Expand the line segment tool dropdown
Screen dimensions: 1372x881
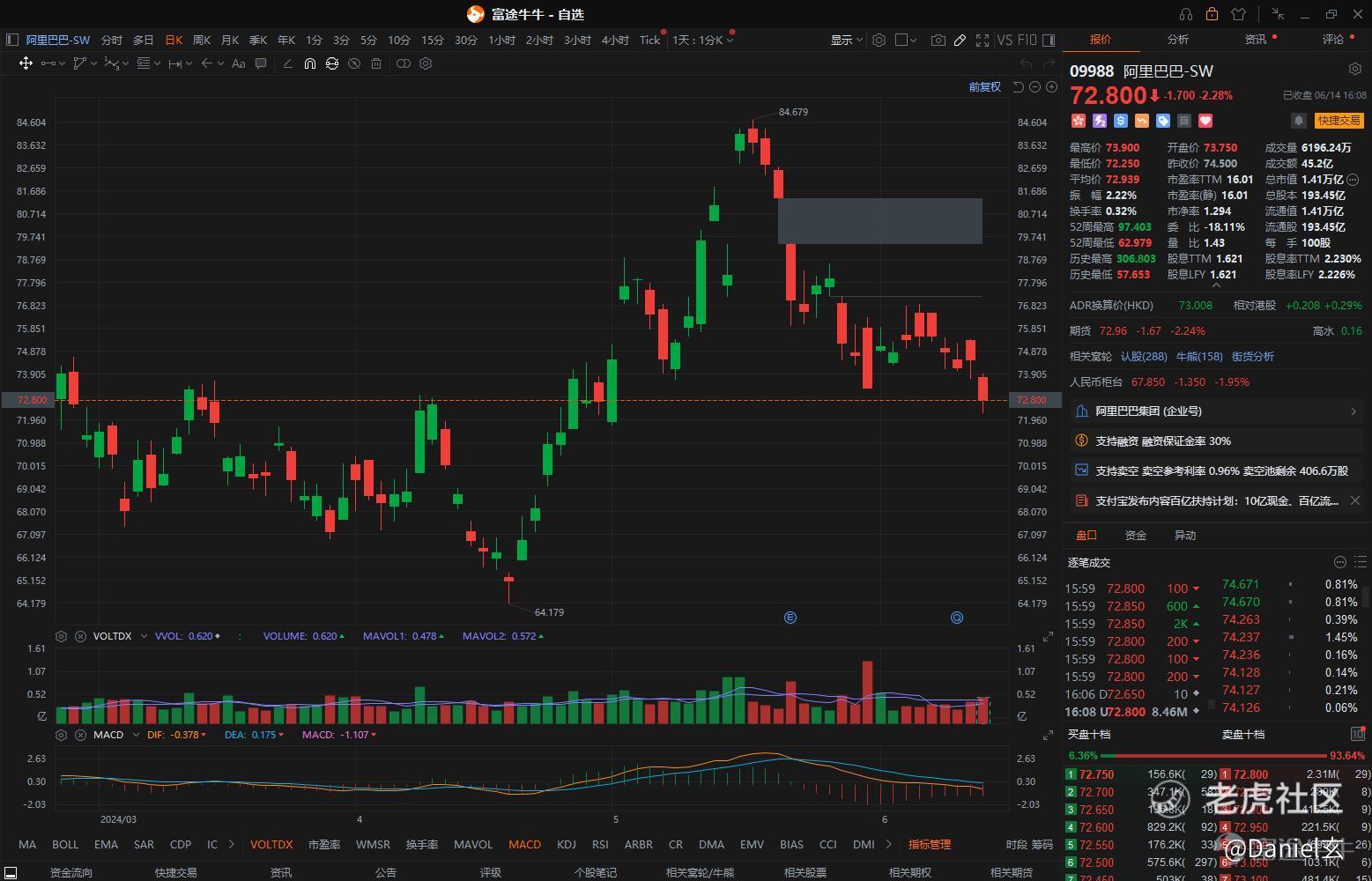click(63, 63)
